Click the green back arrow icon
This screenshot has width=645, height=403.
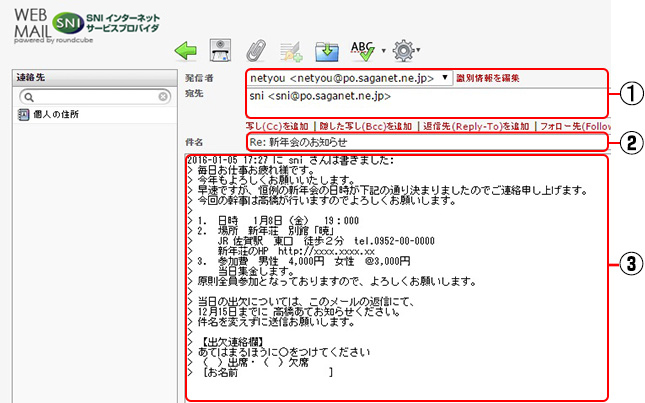185,49
